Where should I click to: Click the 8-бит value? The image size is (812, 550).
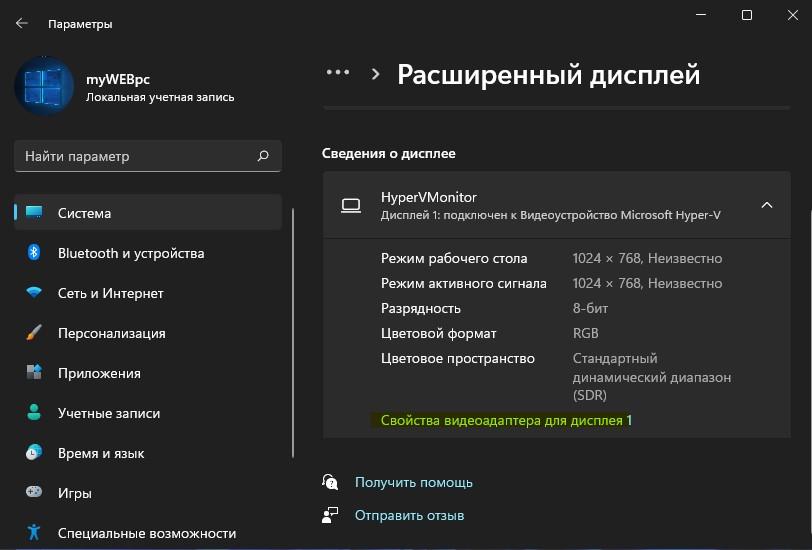tap(590, 308)
